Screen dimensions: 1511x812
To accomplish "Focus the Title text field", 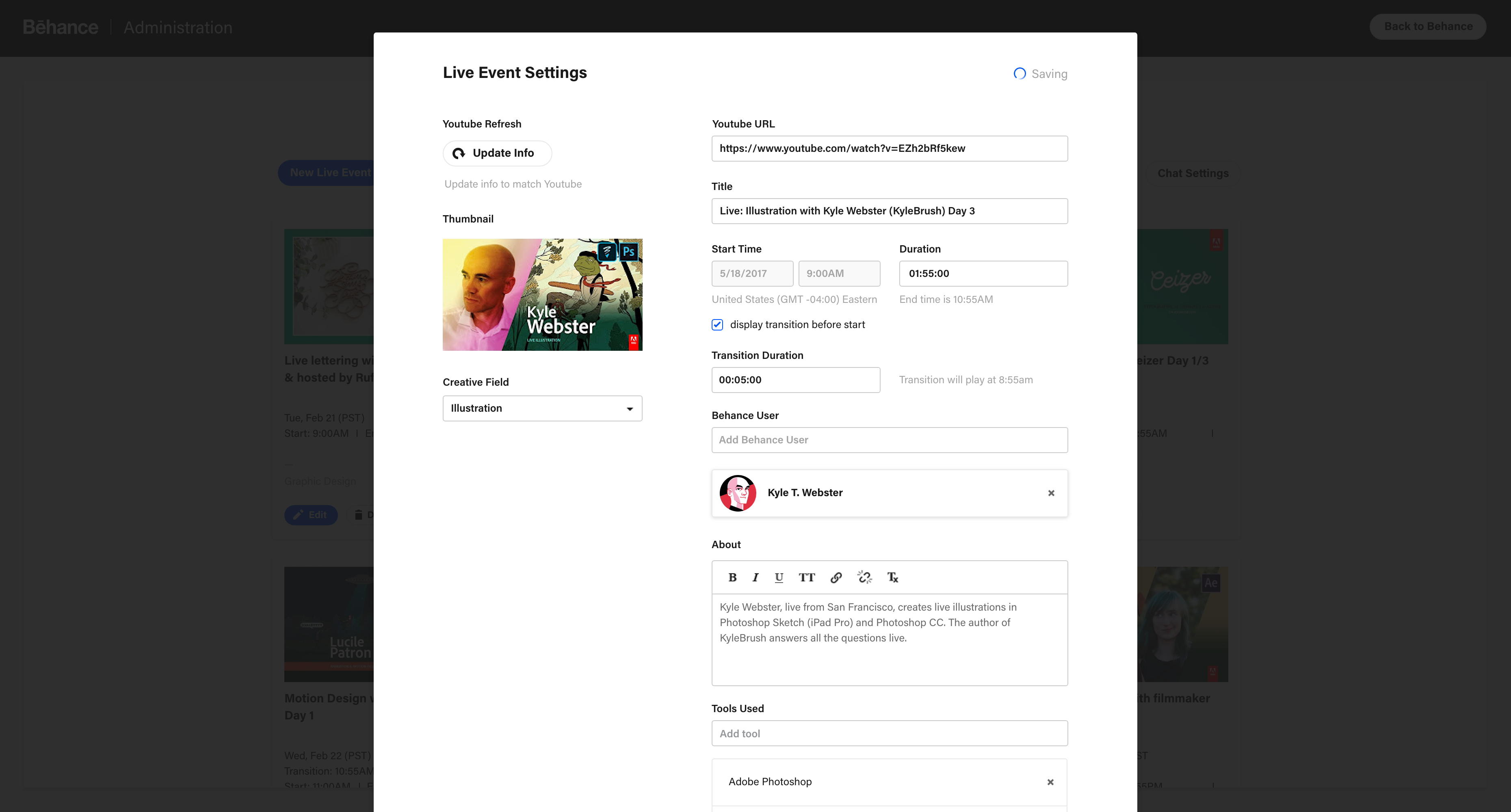I will pos(889,211).
